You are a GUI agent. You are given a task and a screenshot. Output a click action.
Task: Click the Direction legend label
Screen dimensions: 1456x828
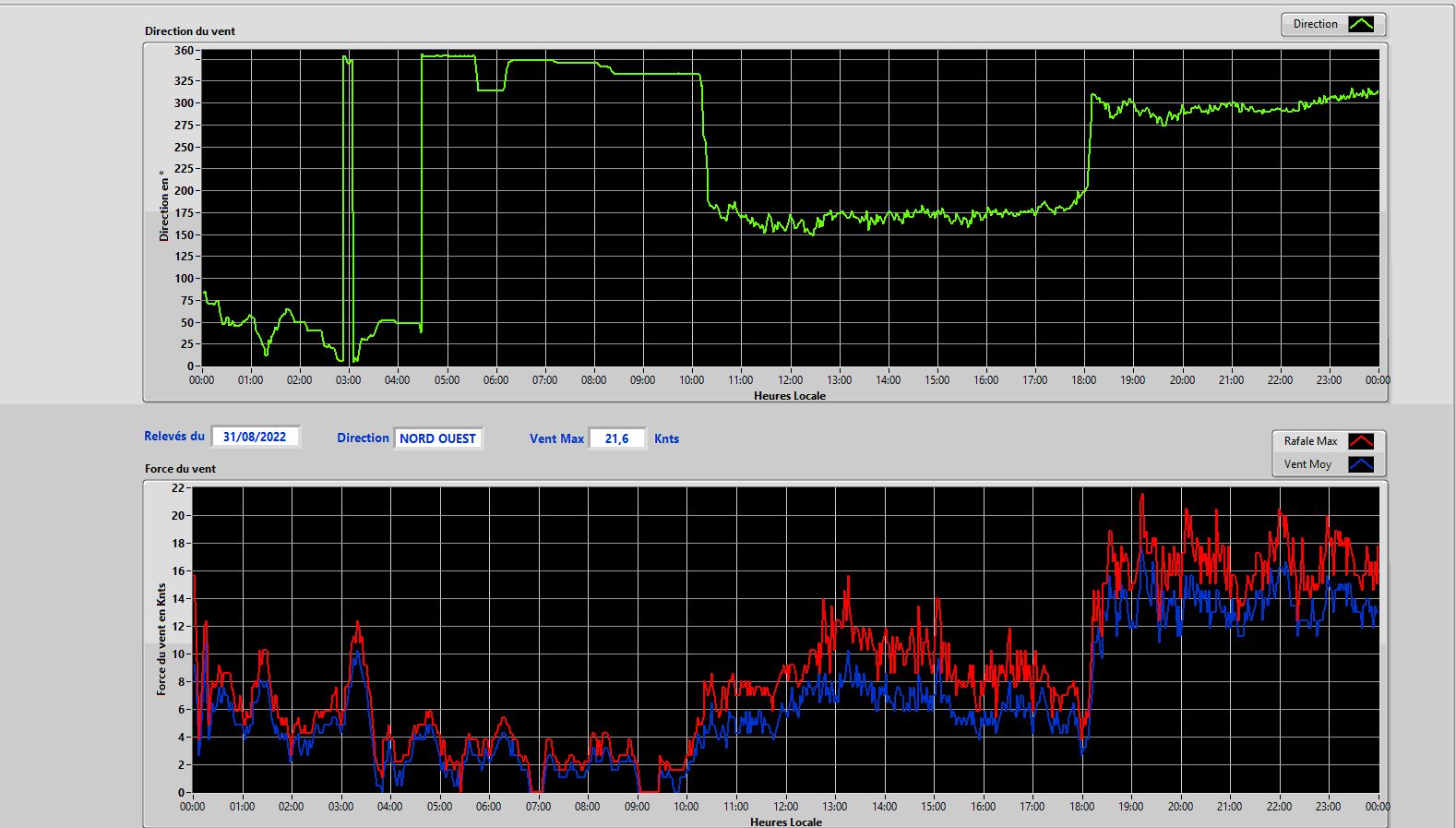[x=1315, y=24]
